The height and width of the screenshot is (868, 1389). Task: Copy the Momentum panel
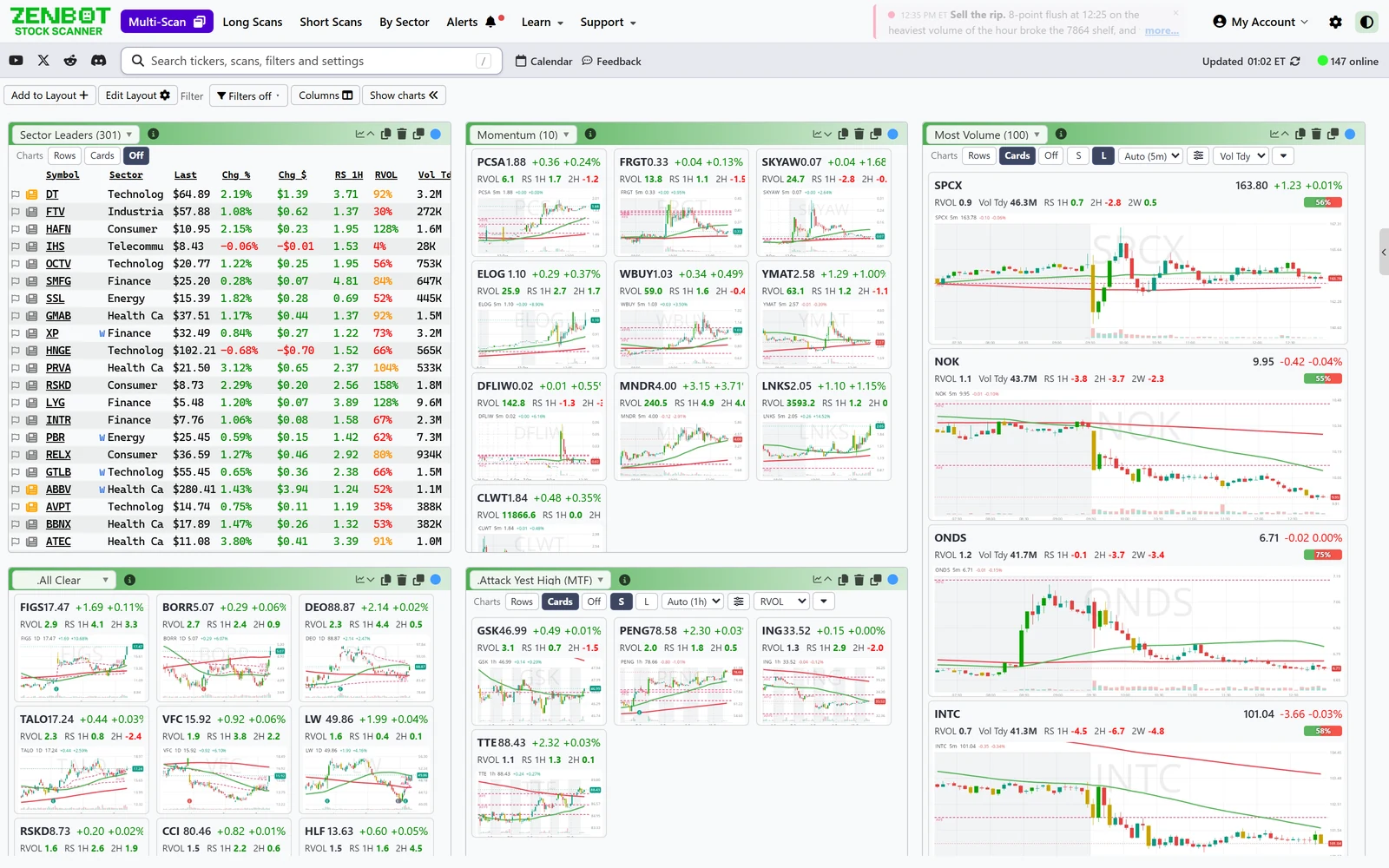pyautogui.click(x=843, y=134)
